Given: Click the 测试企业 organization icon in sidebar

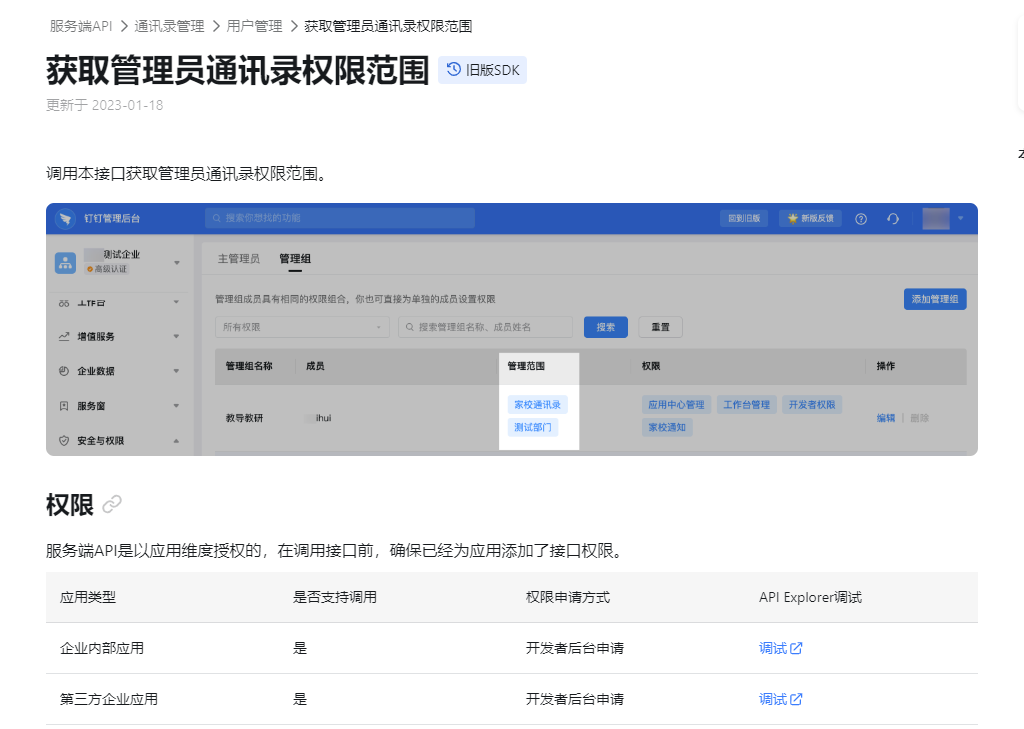Looking at the screenshot, I should (x=65, y=263).
